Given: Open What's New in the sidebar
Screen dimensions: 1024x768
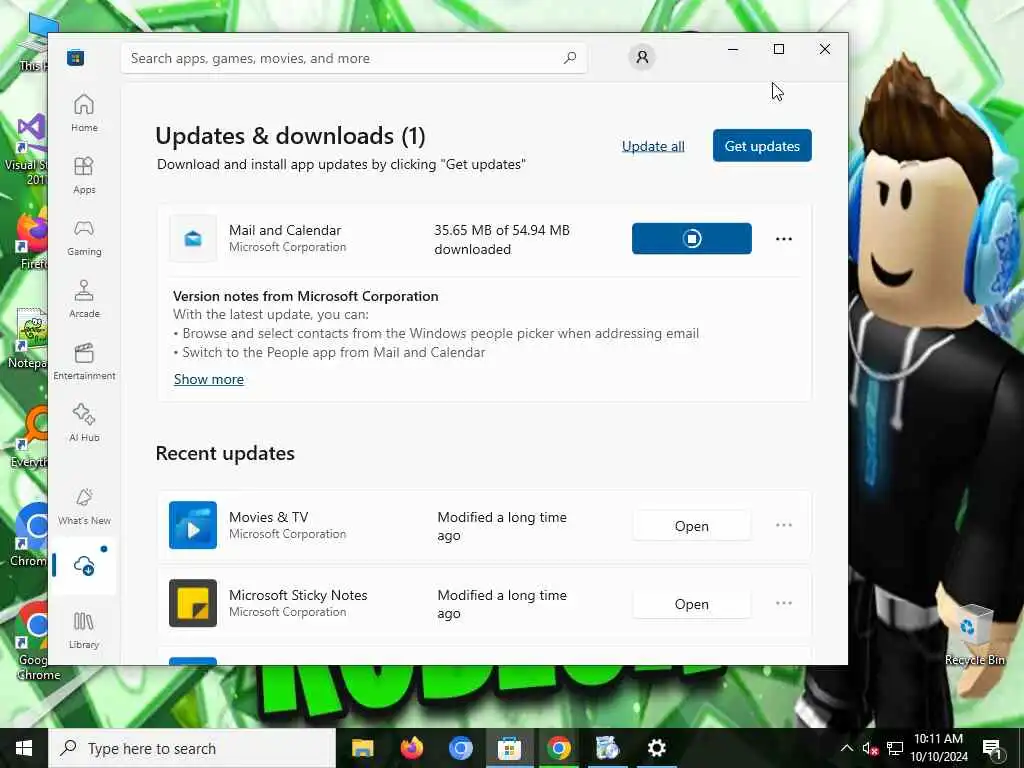Looking at the screenshot, I should pyautogui.click(x=84, y=506).
